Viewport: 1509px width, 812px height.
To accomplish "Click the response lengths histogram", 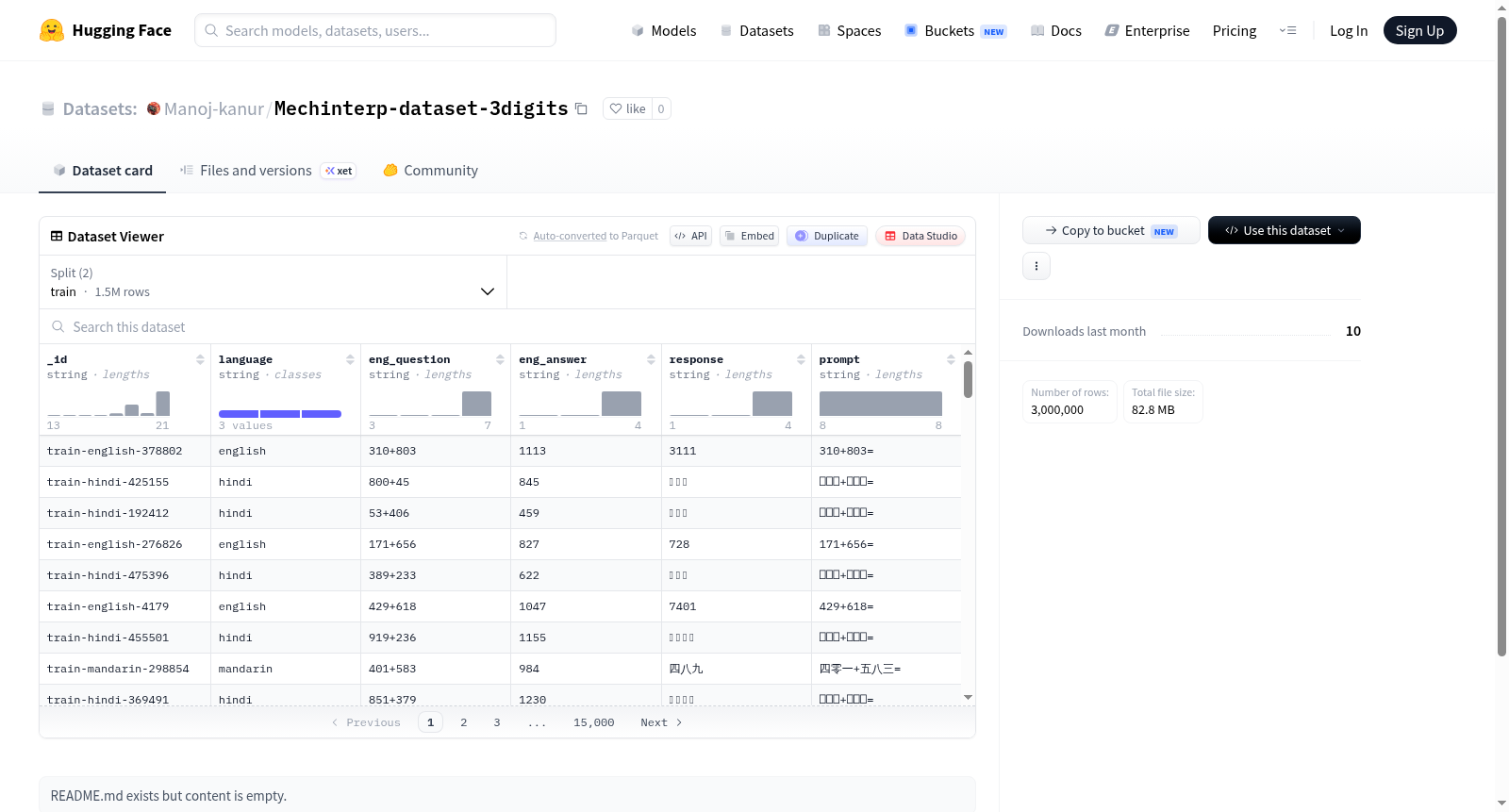I will tap(731, 404).
